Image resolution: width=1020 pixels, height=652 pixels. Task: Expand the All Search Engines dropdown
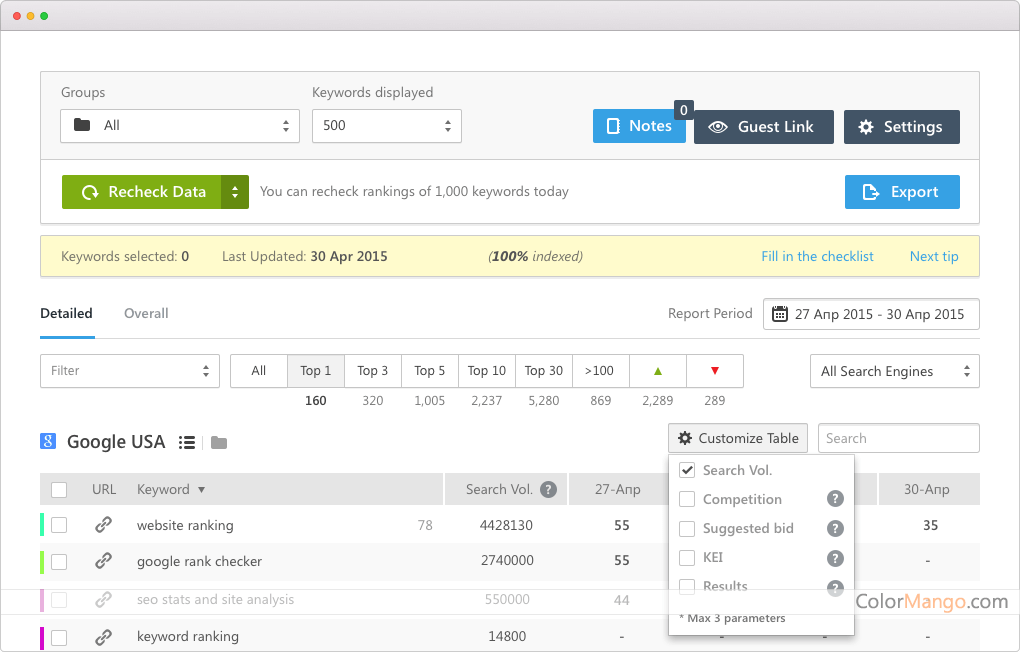894,371
